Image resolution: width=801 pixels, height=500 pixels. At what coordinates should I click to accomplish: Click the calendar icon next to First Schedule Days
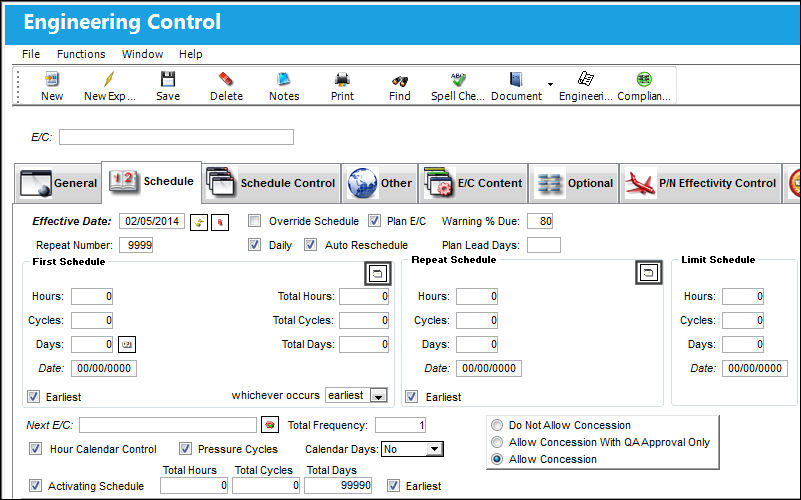(x=127, y=344)
